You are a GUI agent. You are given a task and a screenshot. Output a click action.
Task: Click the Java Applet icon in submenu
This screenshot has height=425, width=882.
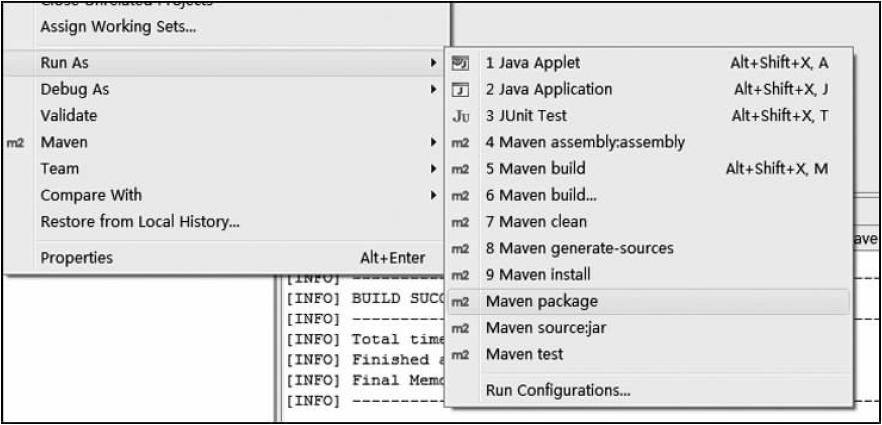tap(460, 63)
